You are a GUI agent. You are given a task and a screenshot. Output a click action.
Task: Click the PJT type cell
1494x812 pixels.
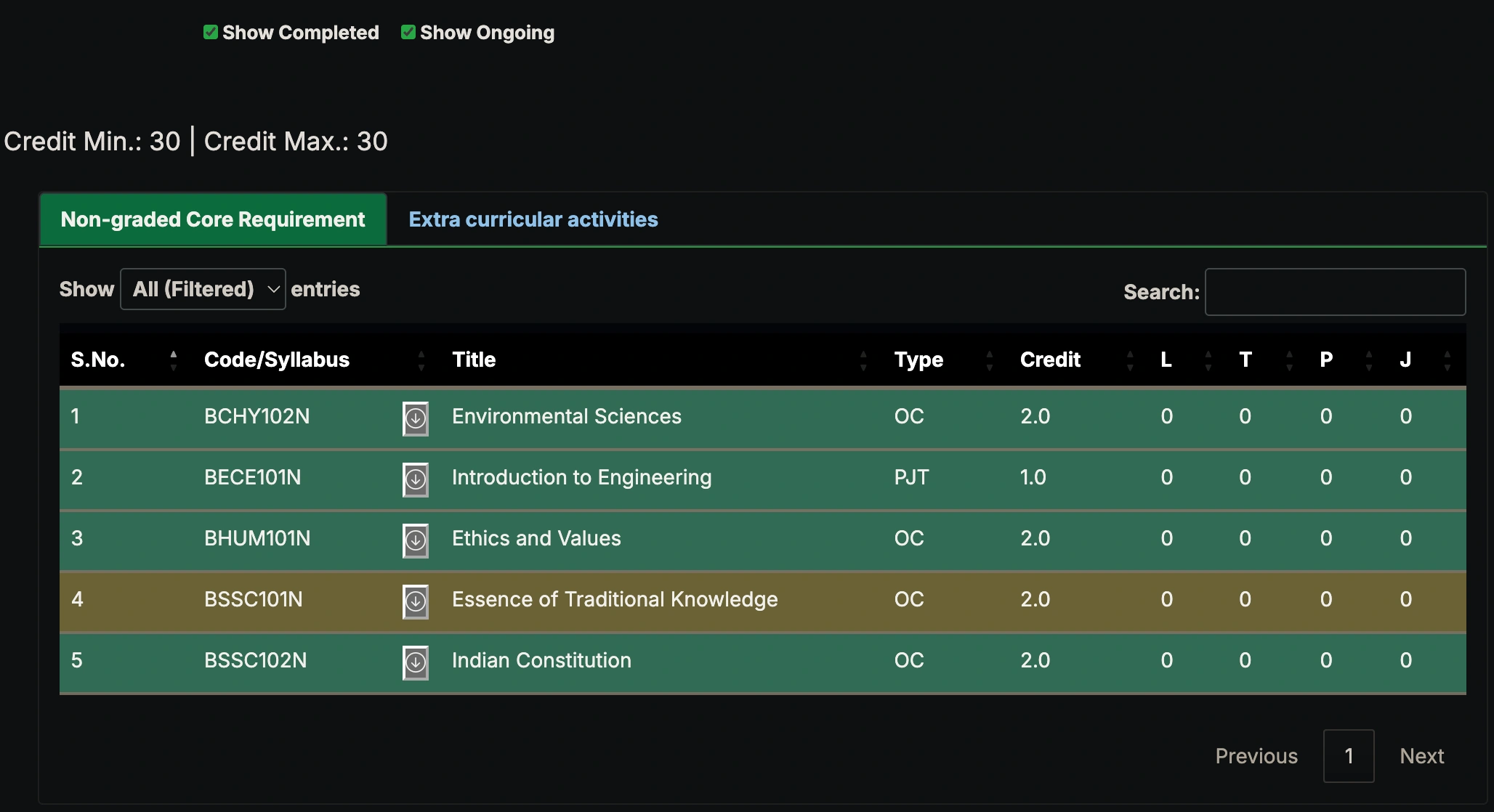pyautogui.click(x=911, y=477)
